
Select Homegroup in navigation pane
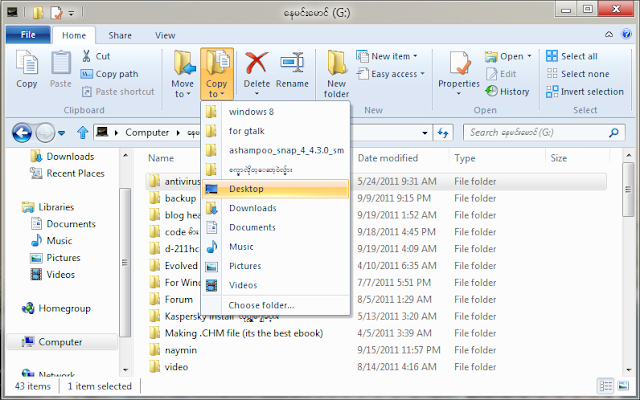(56, 308)
